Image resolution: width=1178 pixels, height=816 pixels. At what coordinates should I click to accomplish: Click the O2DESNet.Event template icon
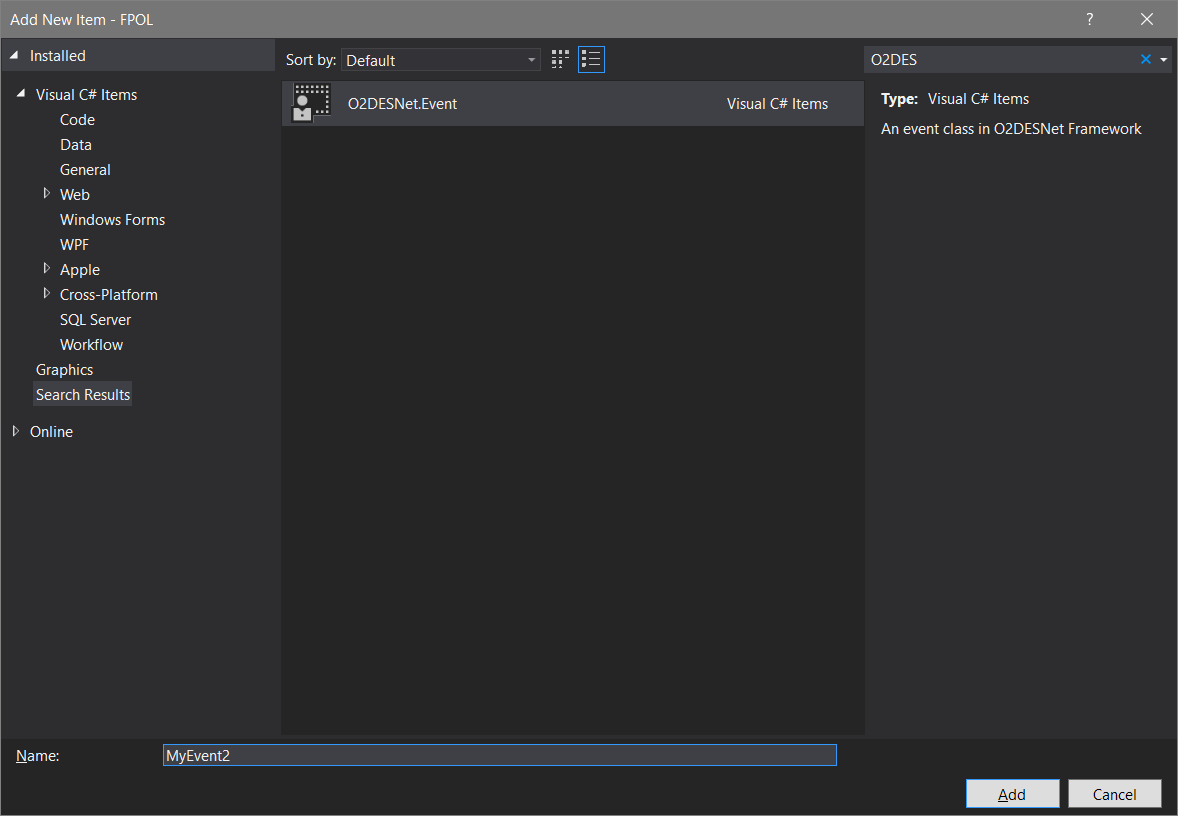(x=311, y=103)
